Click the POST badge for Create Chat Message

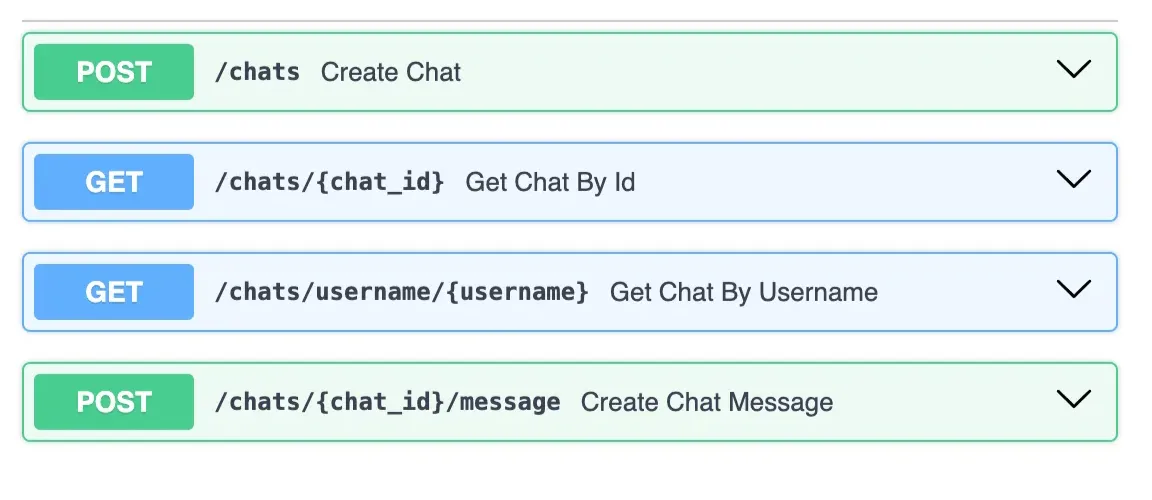(x=114, y=402)
